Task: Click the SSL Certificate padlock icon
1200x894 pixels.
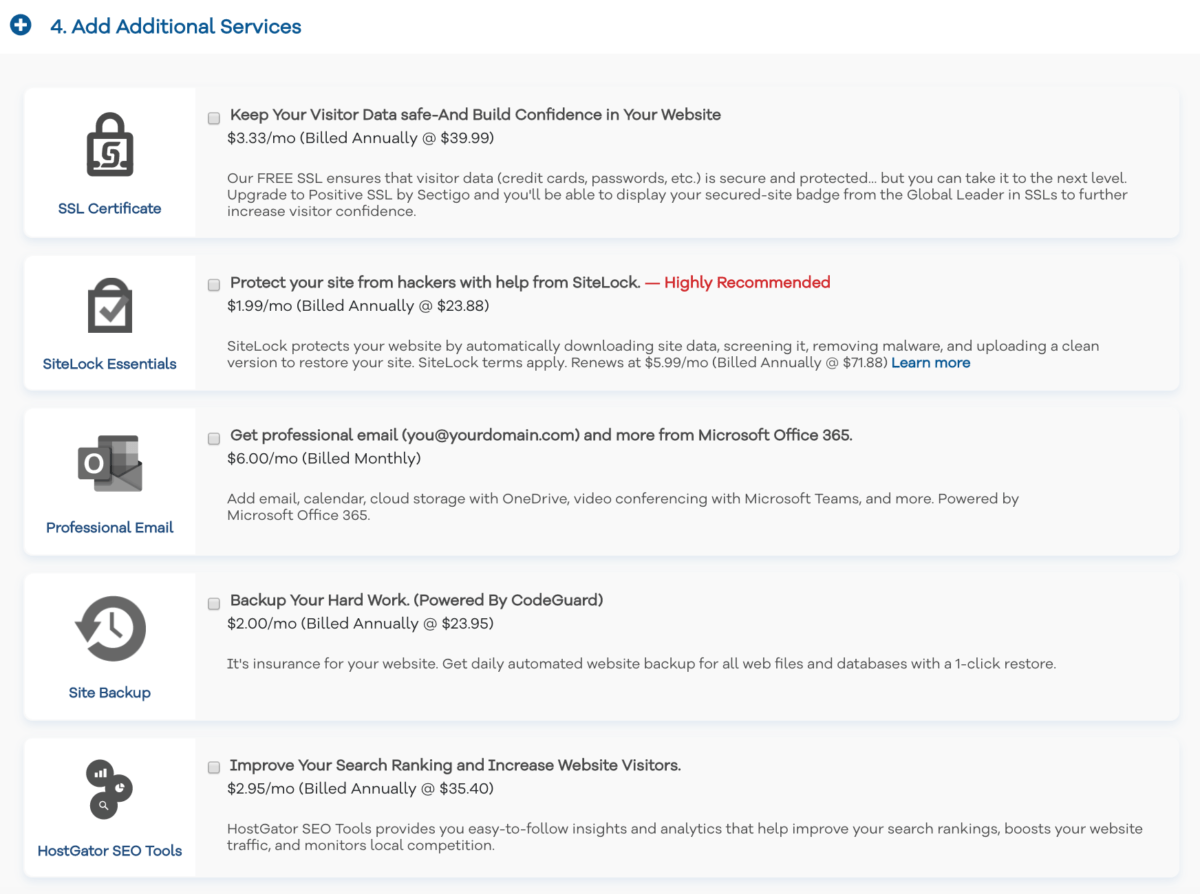Action: 109,144
